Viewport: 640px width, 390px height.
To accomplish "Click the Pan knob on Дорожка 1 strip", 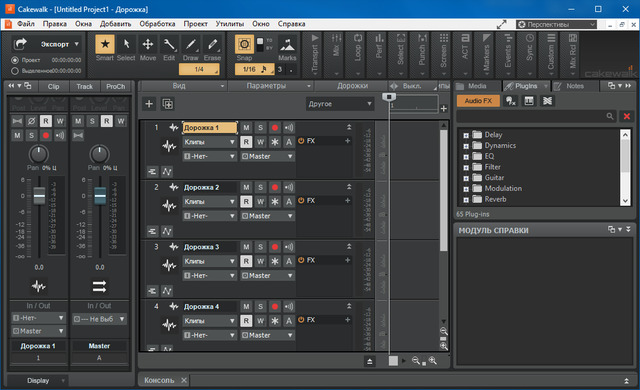I will click(38, 154).
